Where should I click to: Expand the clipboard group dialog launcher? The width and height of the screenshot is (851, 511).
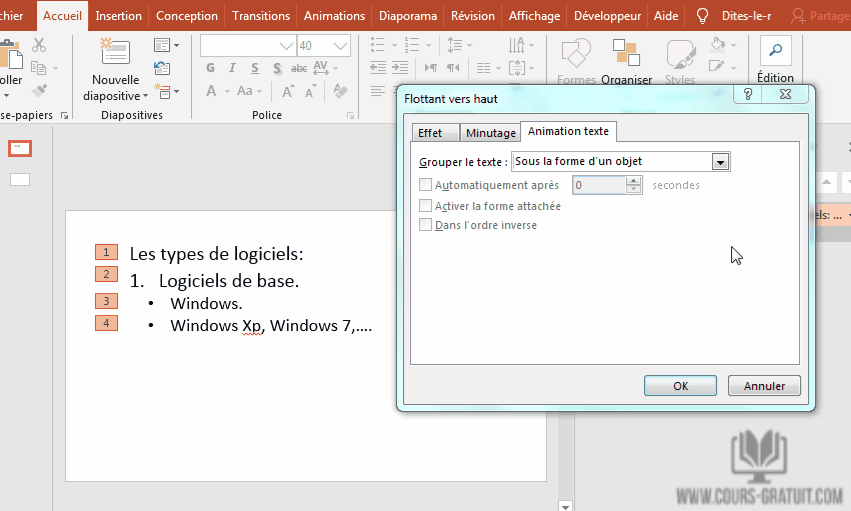point(65,116)
